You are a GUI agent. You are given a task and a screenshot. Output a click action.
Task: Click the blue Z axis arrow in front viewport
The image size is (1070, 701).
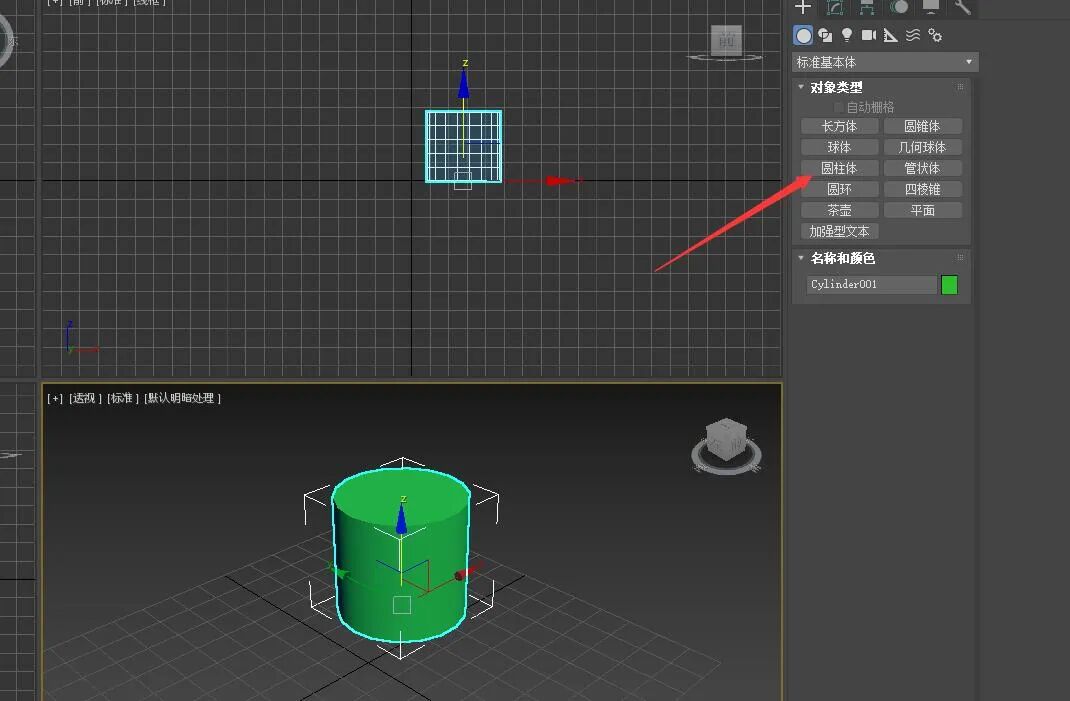pyautogui.click(x=464, y=83)
